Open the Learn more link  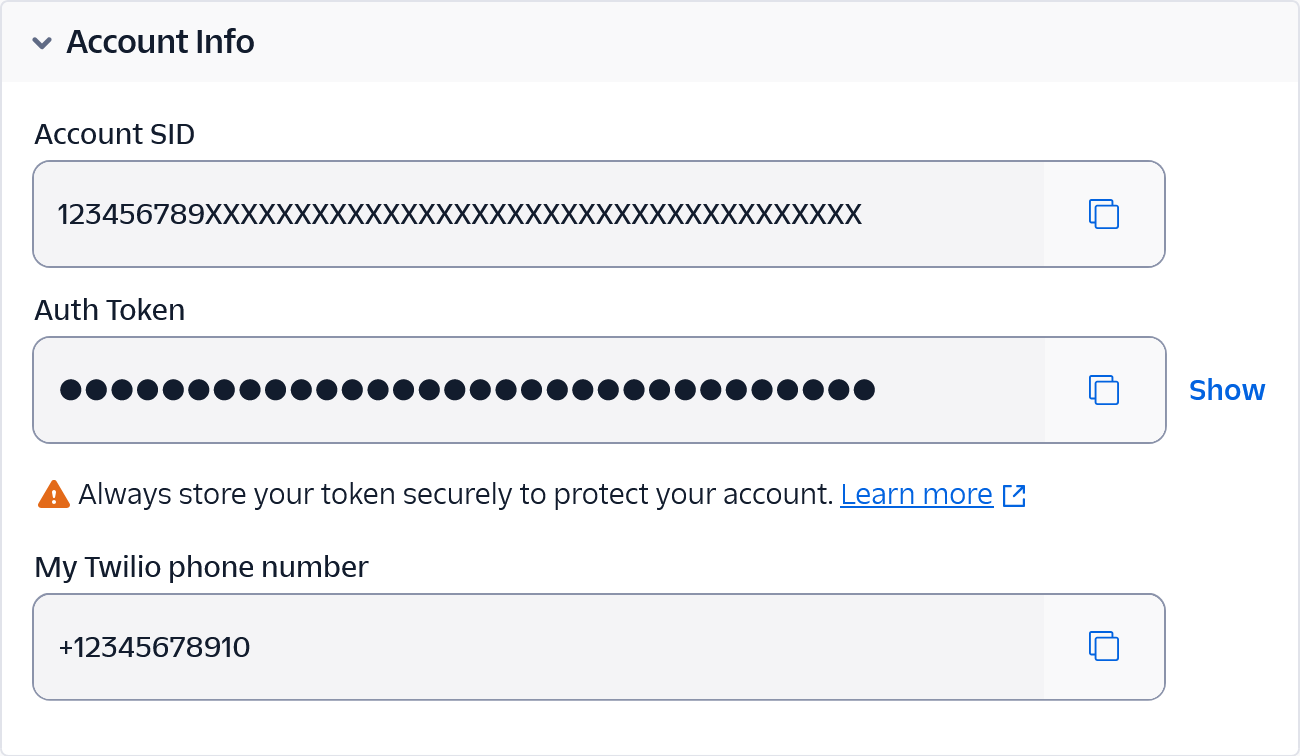(916, 493)
